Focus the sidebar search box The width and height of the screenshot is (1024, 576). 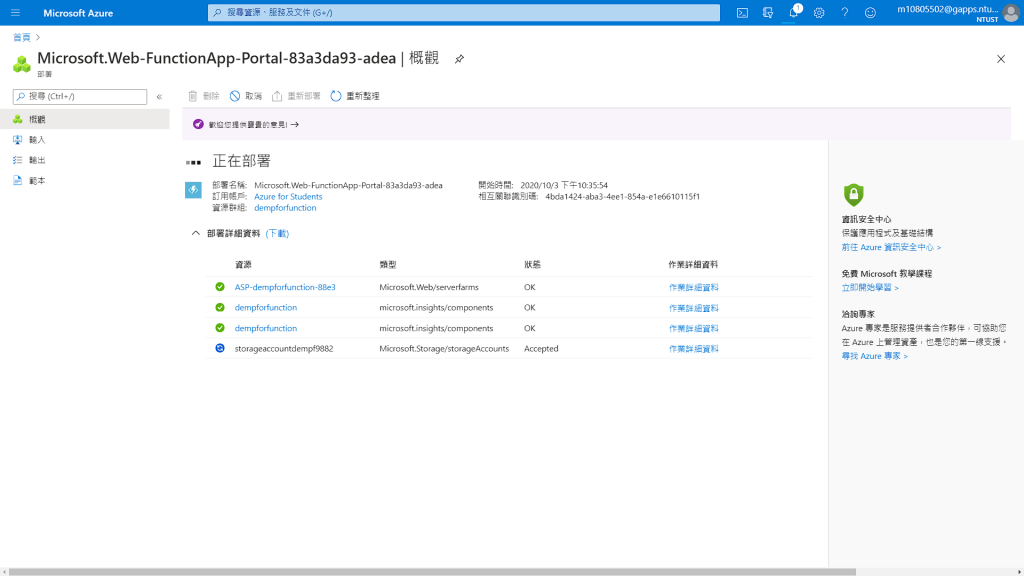pyautogui.click(x=80, y=97)
